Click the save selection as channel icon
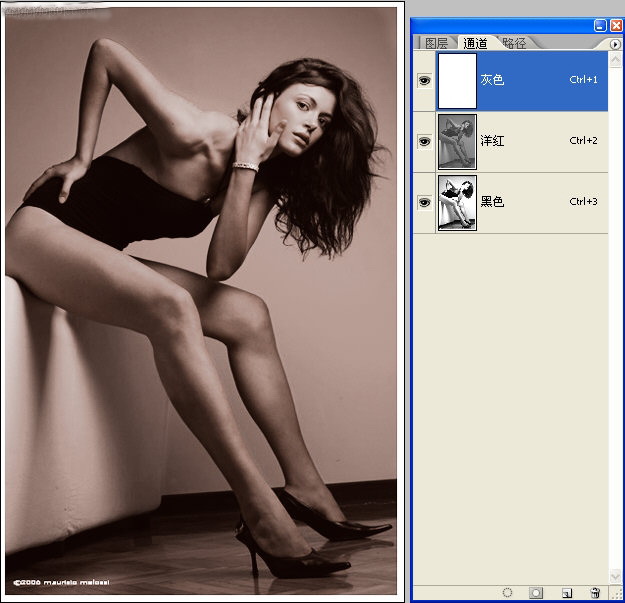Viewport: 625px width, 603px height. click(535, 593)
